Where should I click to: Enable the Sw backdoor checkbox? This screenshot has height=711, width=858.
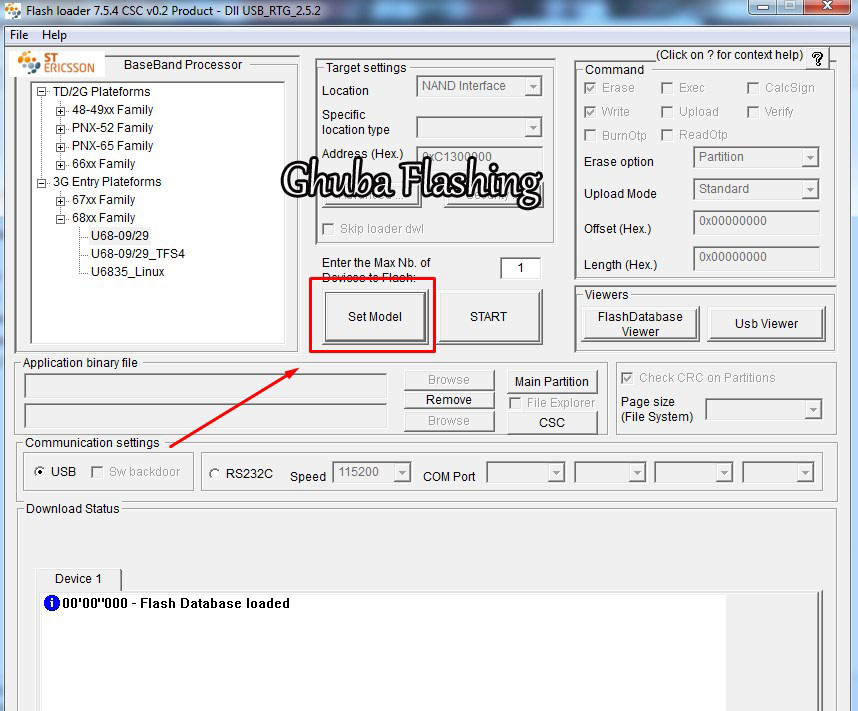(97, 472)
